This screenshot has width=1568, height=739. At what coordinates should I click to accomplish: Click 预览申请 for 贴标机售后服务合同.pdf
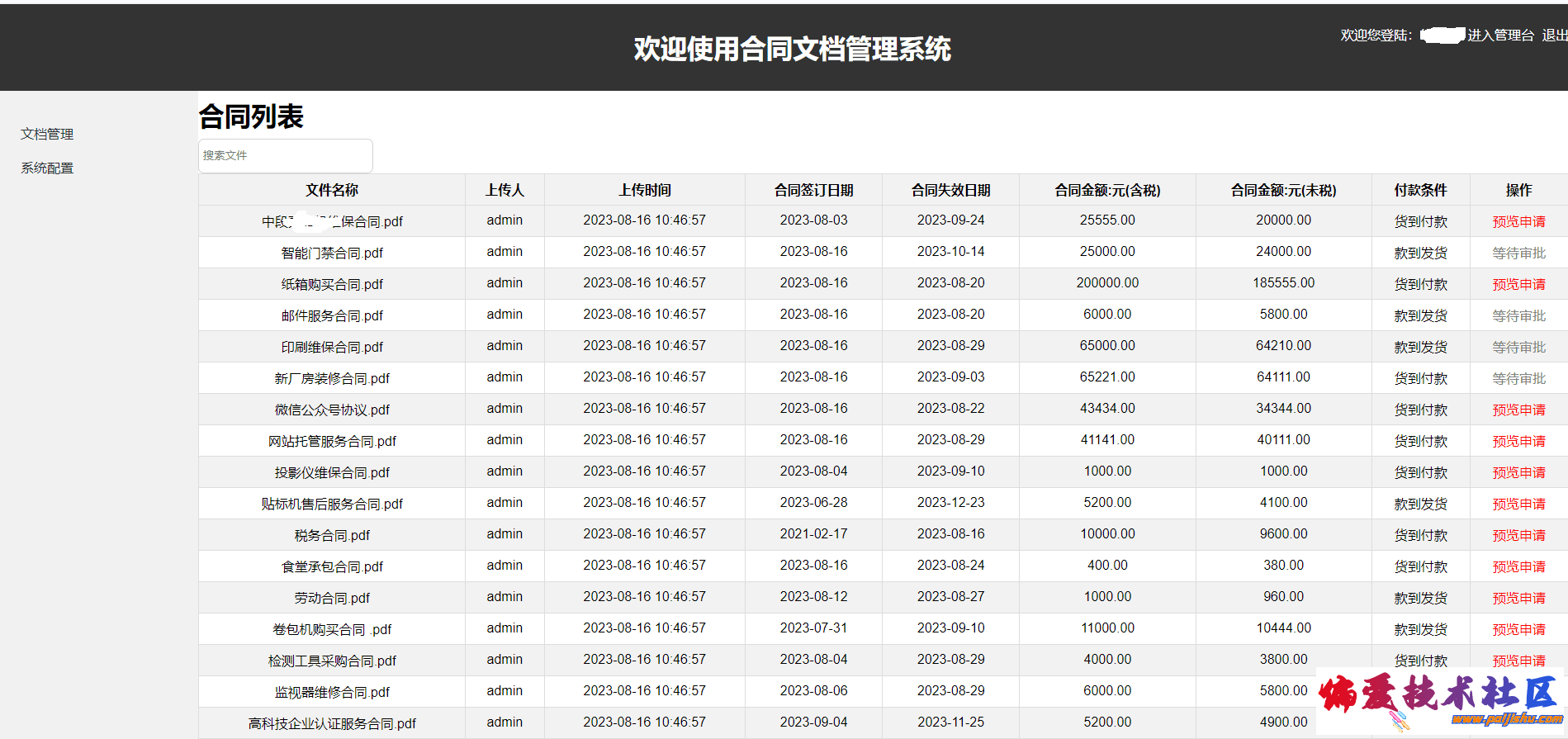pyautogui.click(x=1518, y=504)
